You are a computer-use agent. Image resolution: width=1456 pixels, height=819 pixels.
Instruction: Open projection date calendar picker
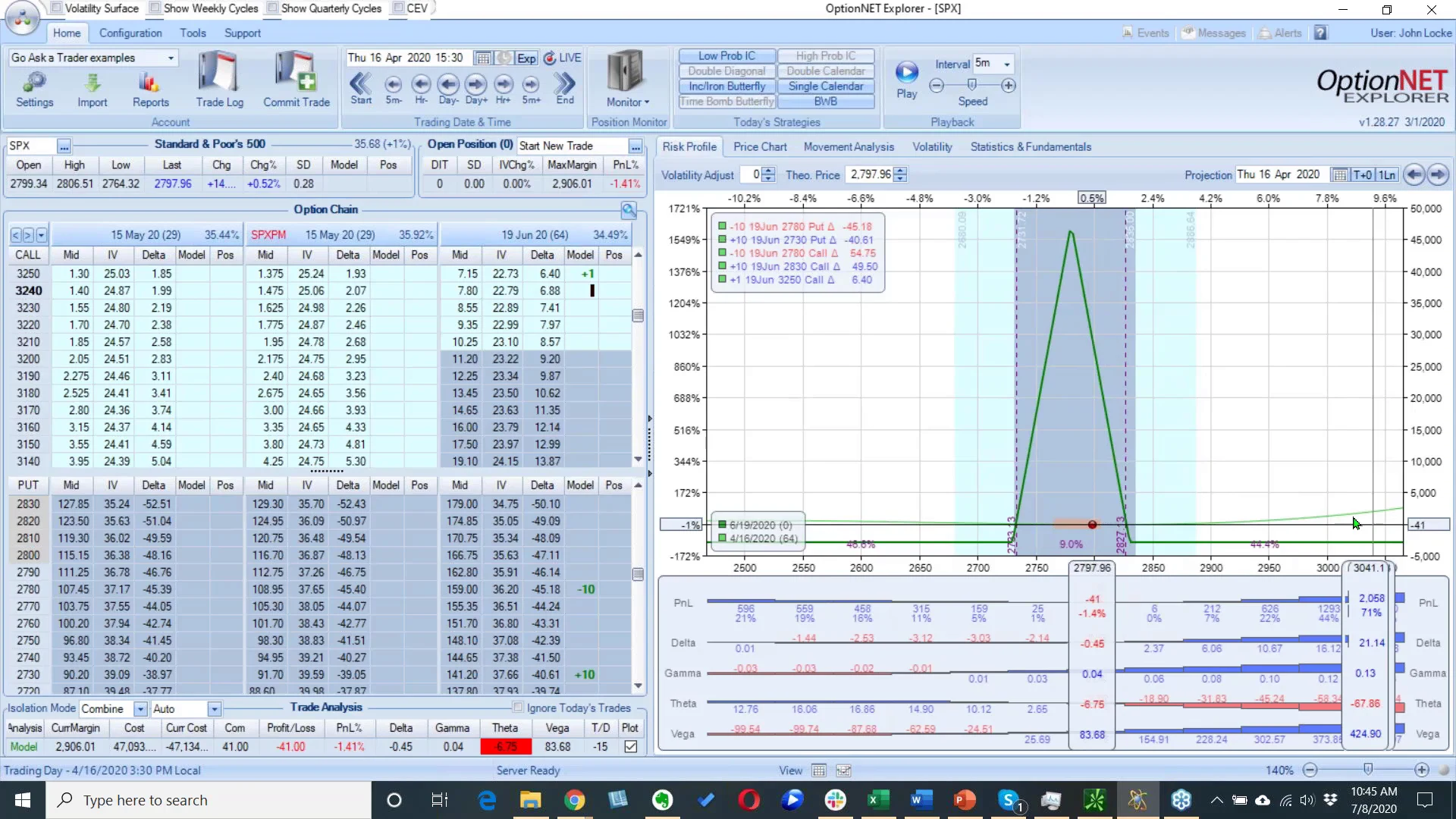pos(1340,175)
